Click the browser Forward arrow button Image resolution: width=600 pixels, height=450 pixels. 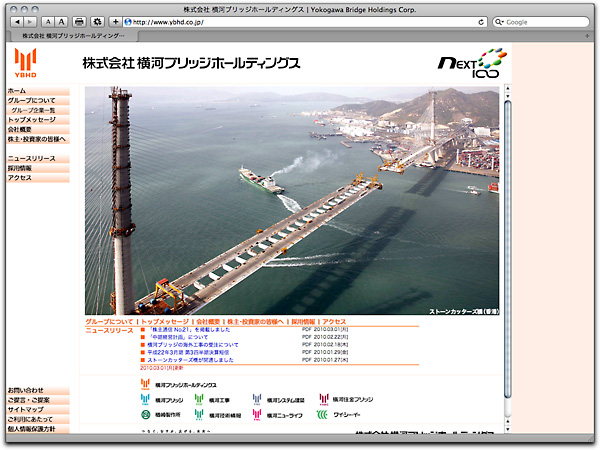pos(32,21)
